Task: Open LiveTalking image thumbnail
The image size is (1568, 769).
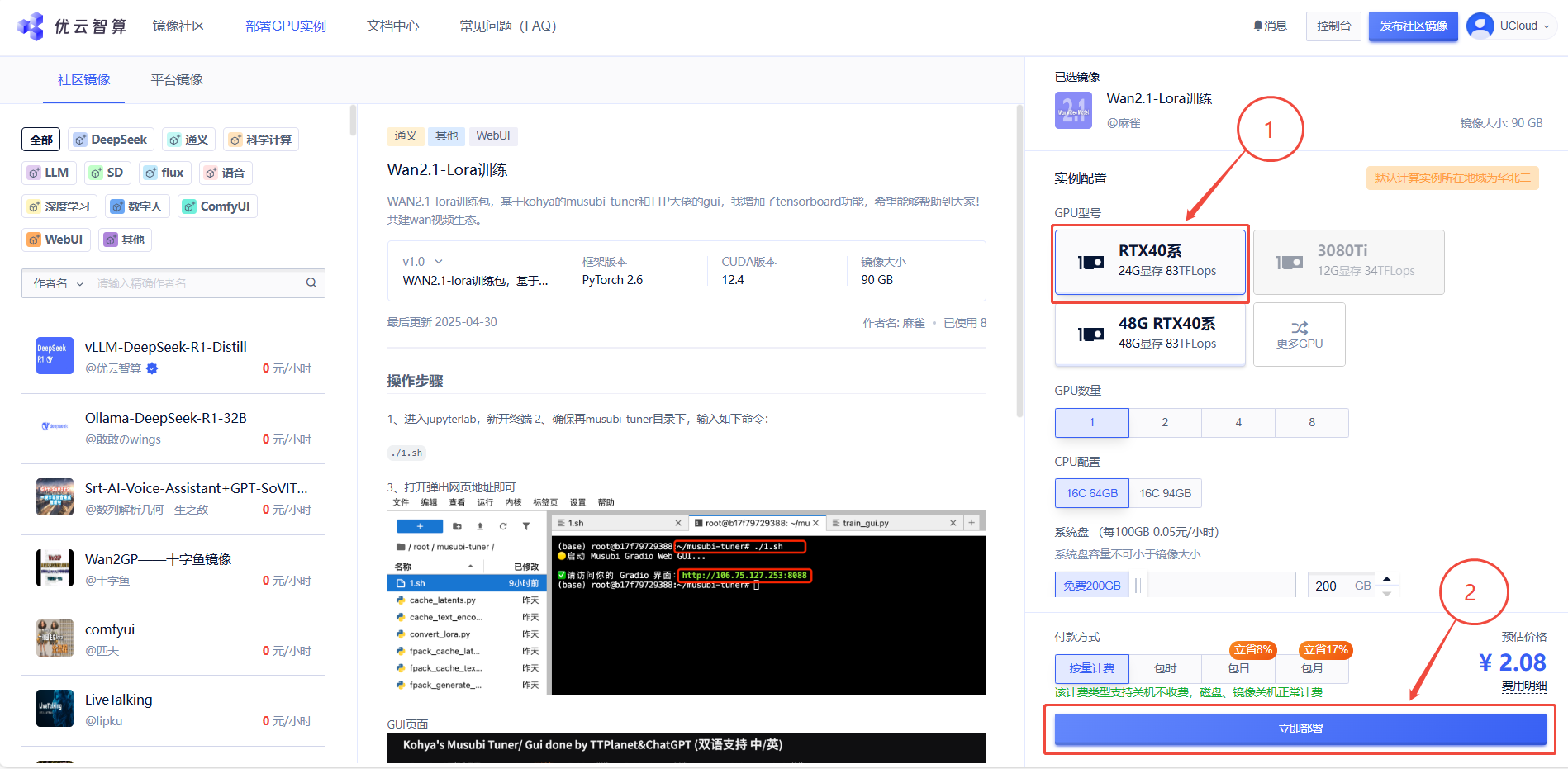Action: 55,709
